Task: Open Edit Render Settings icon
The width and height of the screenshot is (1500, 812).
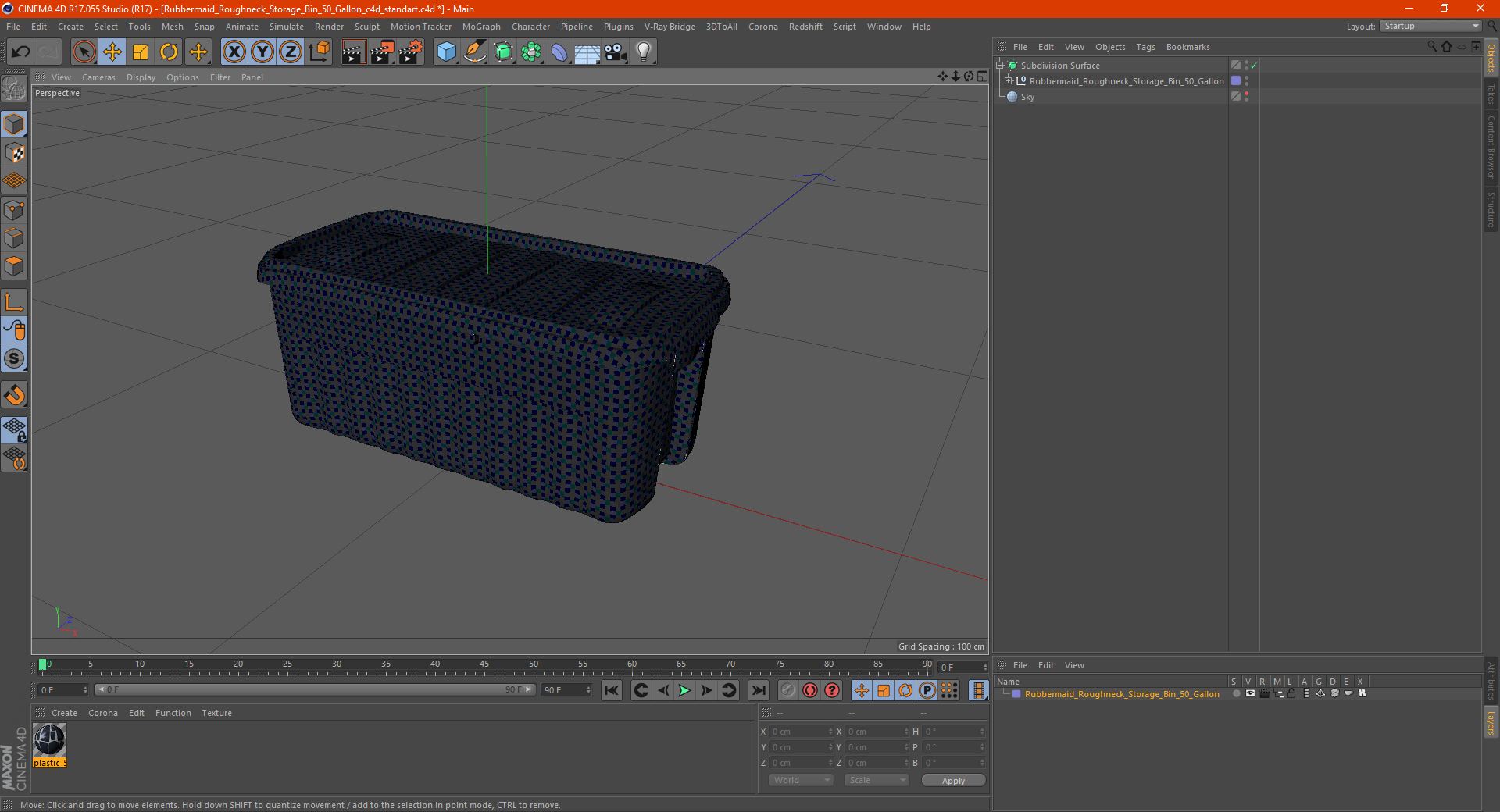Action: click(x=411, y=52)
